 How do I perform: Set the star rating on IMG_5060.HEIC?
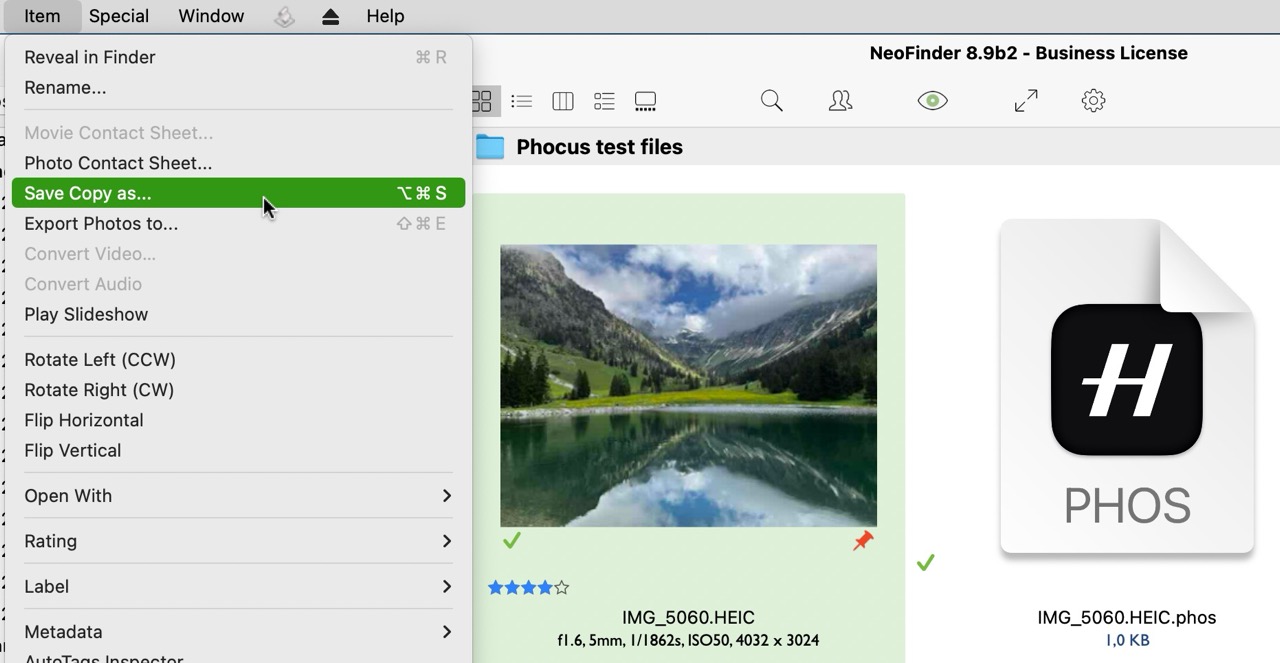(x=528, y=588)
